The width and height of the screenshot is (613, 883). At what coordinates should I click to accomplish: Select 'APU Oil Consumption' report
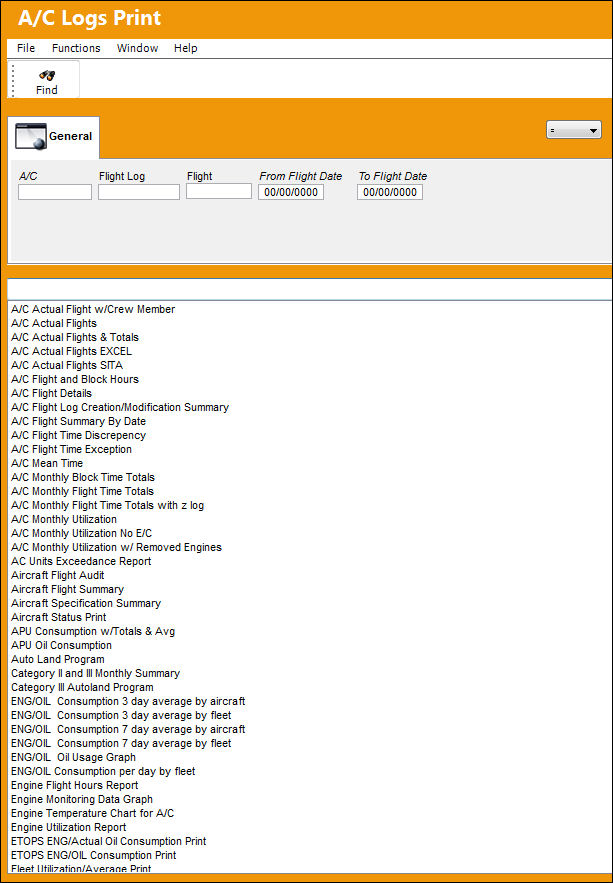pos(61,645)
